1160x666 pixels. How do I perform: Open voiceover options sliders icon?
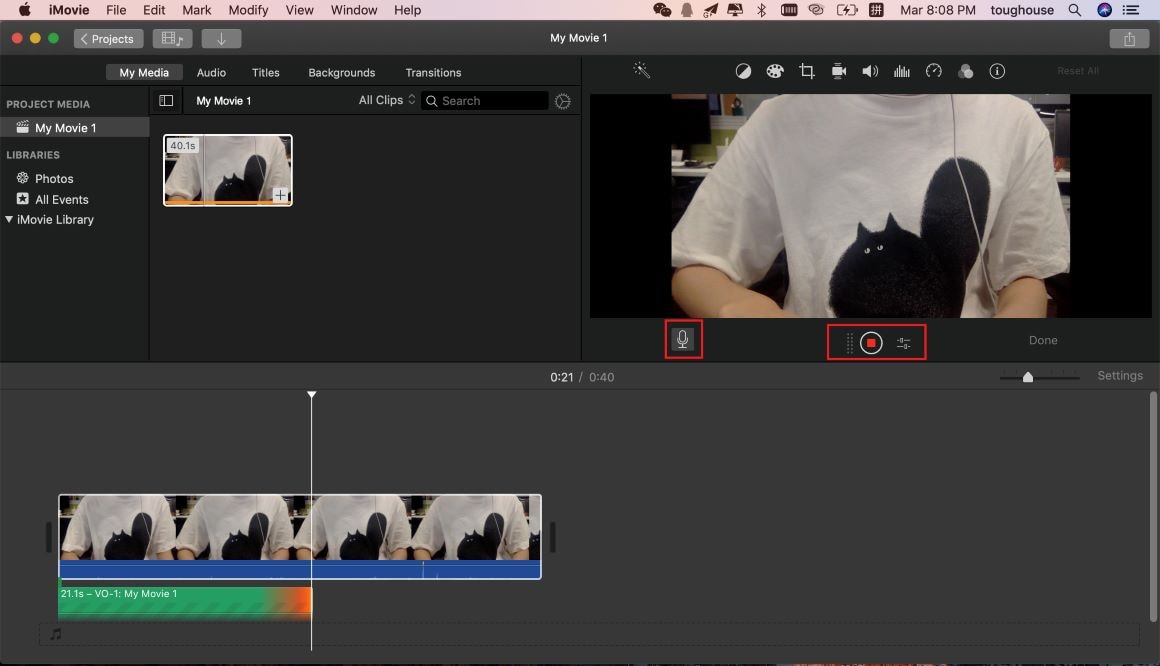click(x=903, y=343)
